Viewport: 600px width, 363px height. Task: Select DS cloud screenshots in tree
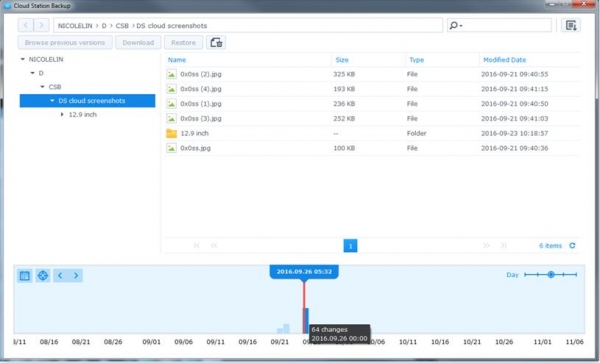coord(88,101)
